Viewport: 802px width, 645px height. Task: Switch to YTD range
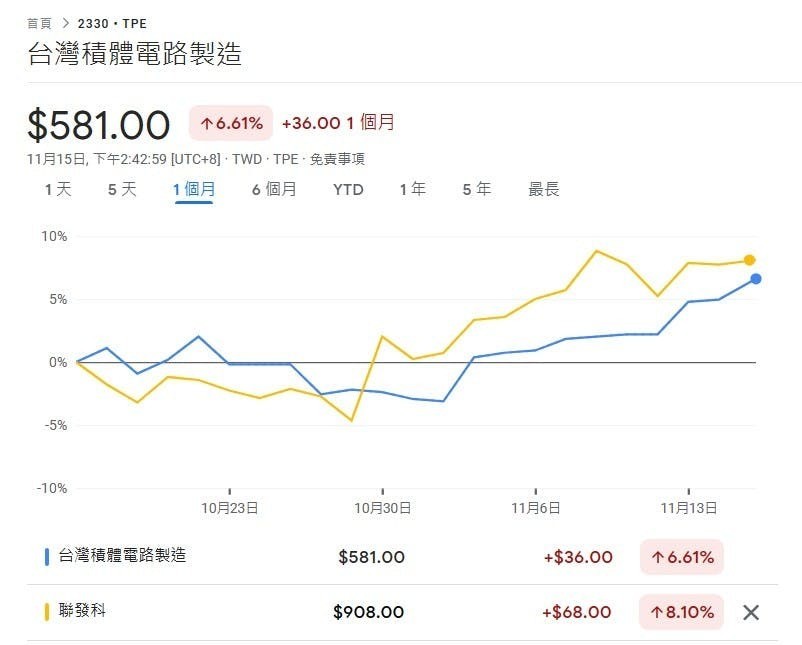(348, 190)
